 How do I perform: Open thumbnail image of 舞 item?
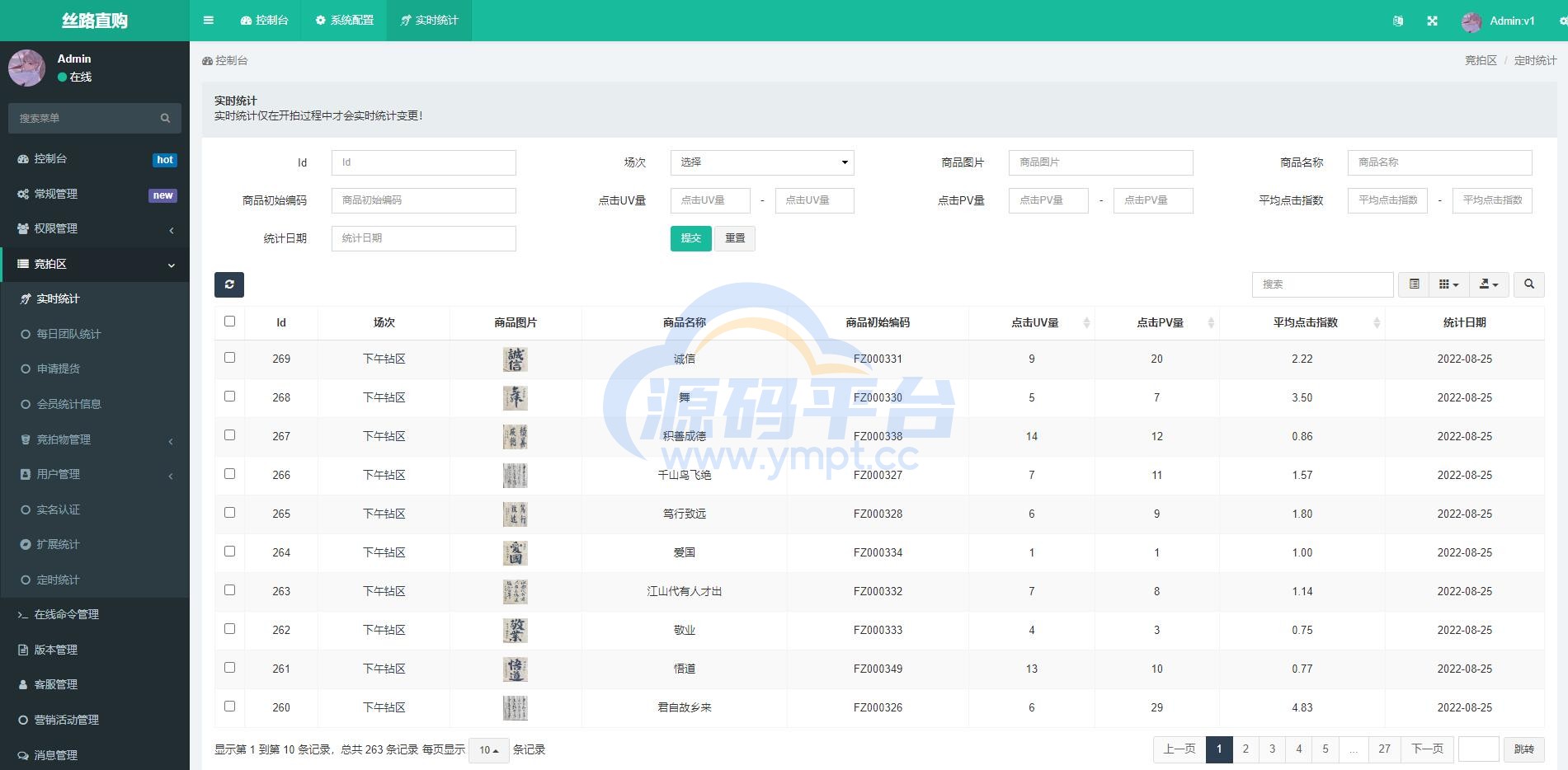516,398
